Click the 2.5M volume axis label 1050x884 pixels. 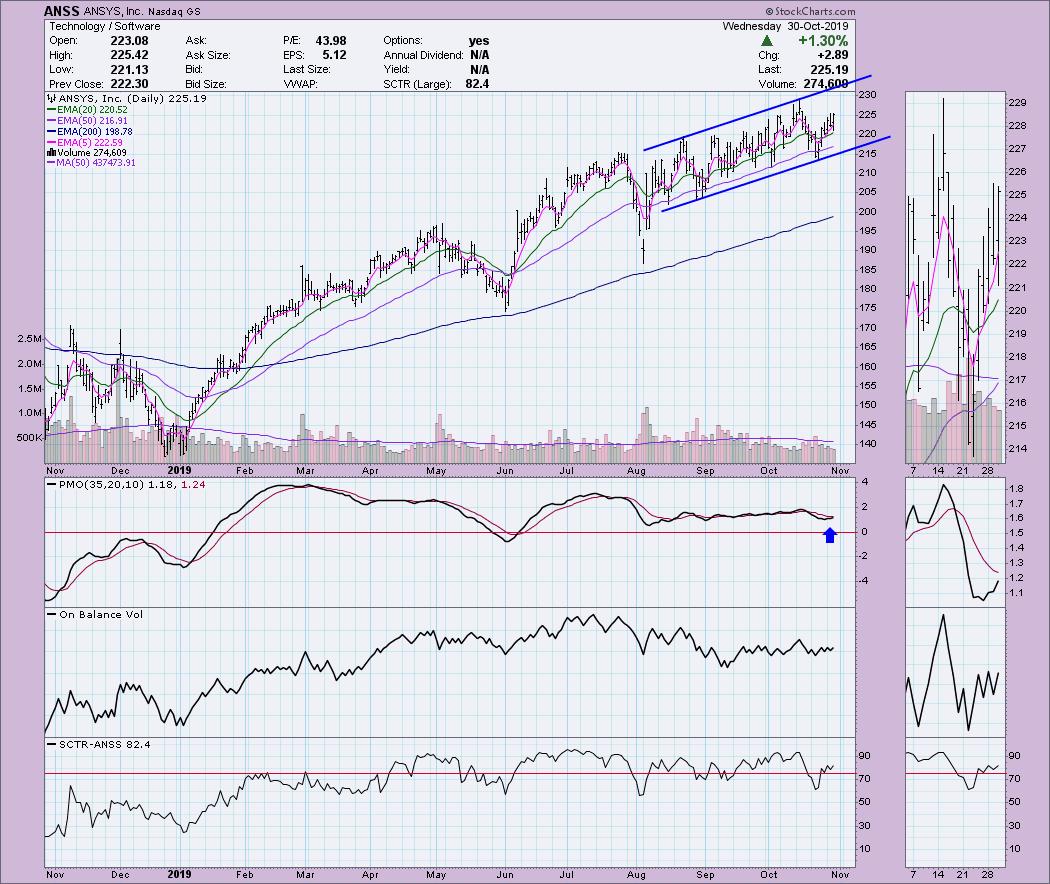(29, 339)
